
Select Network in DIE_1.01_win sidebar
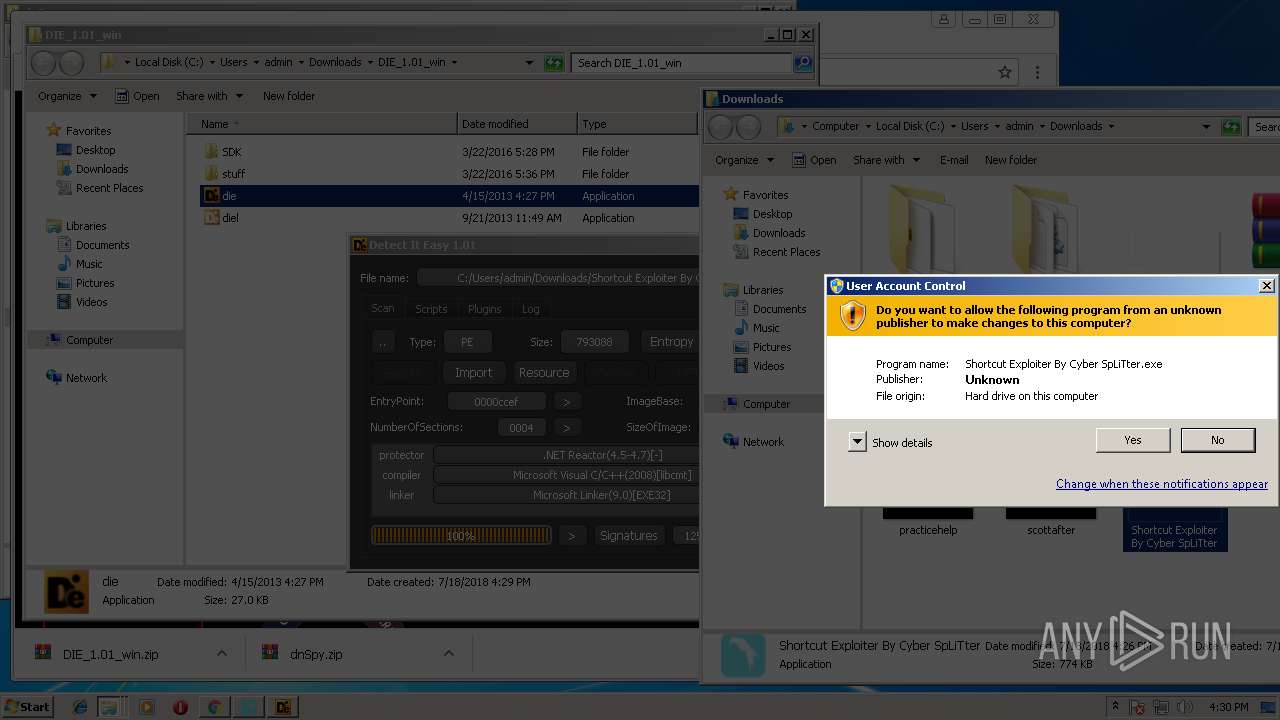click(x=86, y=378)
